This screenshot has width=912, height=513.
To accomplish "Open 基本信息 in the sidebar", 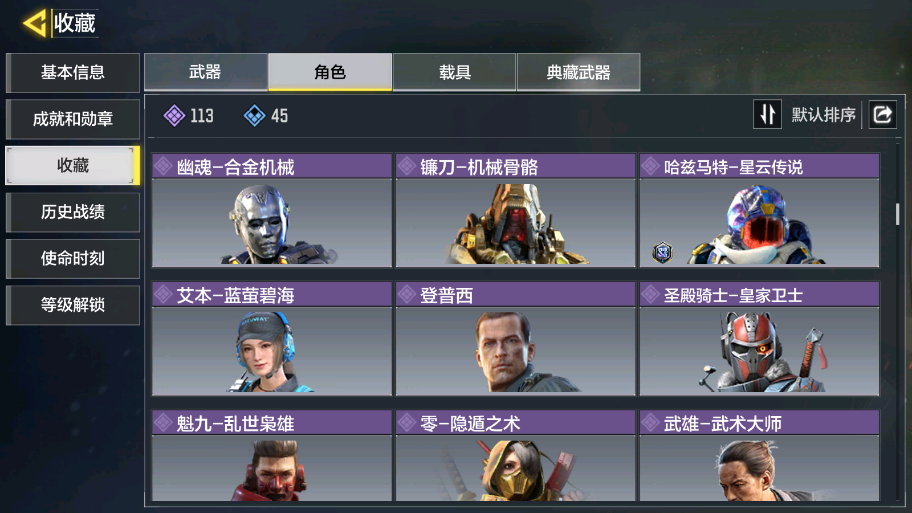I will coord(73,73).
